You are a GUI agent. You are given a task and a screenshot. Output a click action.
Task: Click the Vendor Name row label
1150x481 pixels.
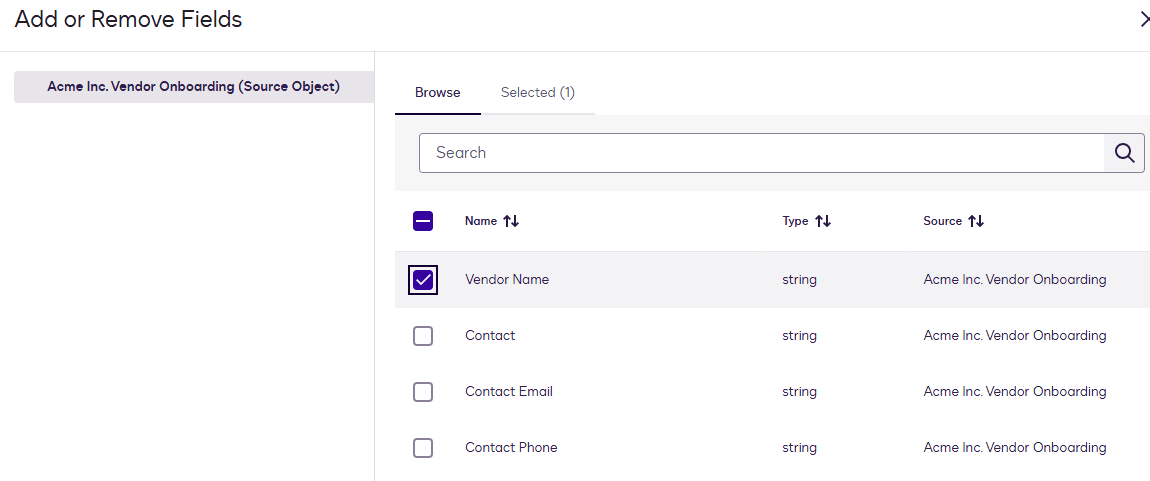click(x=507, y=280)
